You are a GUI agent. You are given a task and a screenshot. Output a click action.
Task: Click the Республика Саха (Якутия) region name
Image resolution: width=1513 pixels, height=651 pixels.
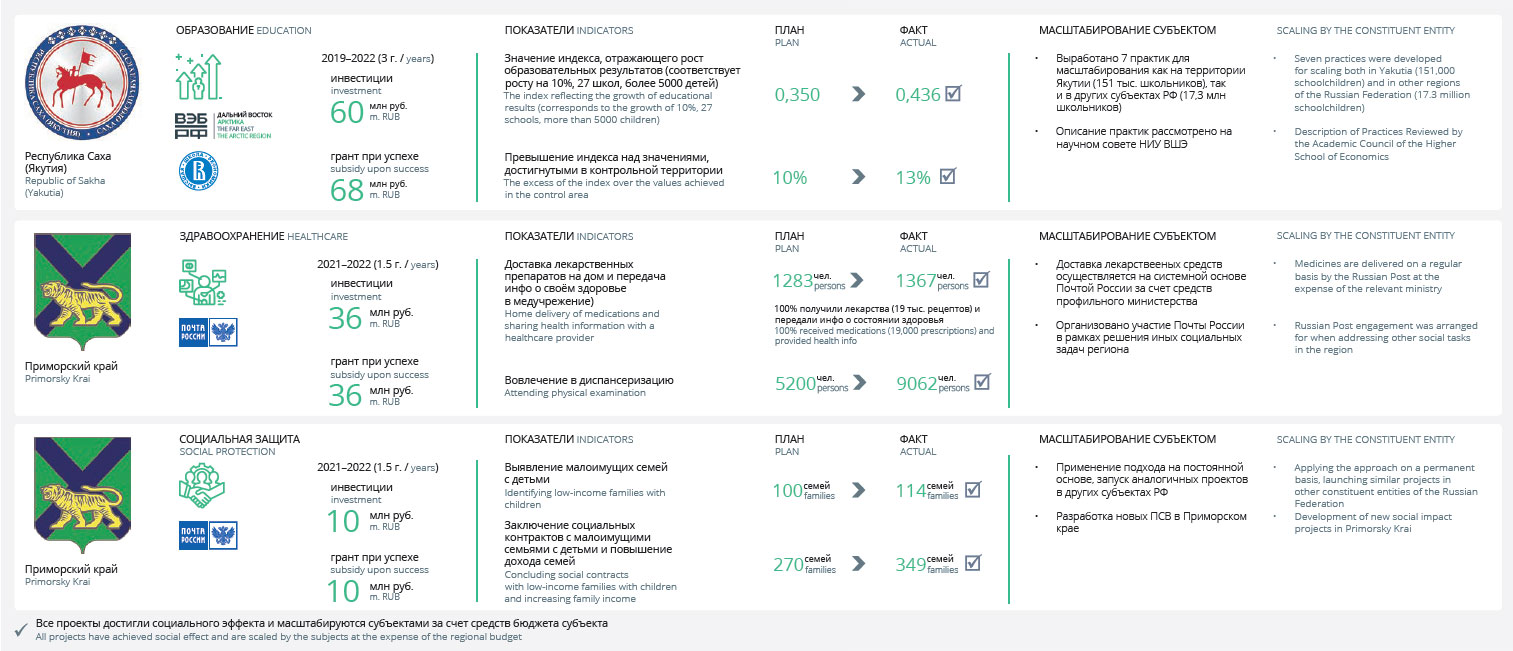68,163
